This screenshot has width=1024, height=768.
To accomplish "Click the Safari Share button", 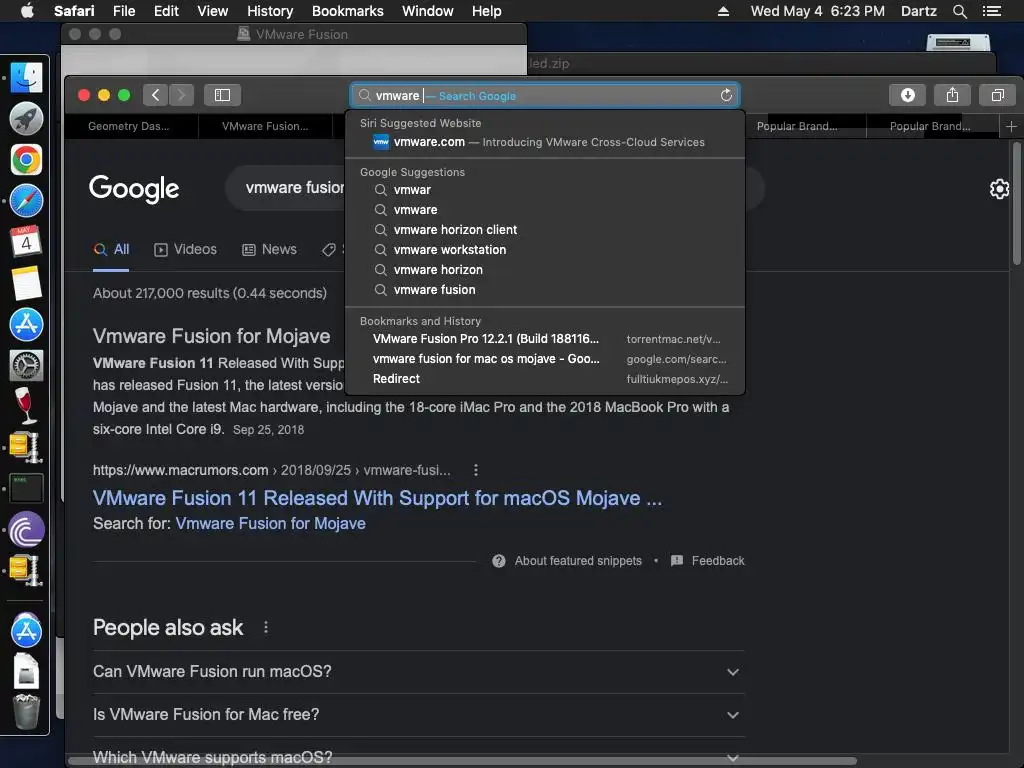I will point(952,95).
